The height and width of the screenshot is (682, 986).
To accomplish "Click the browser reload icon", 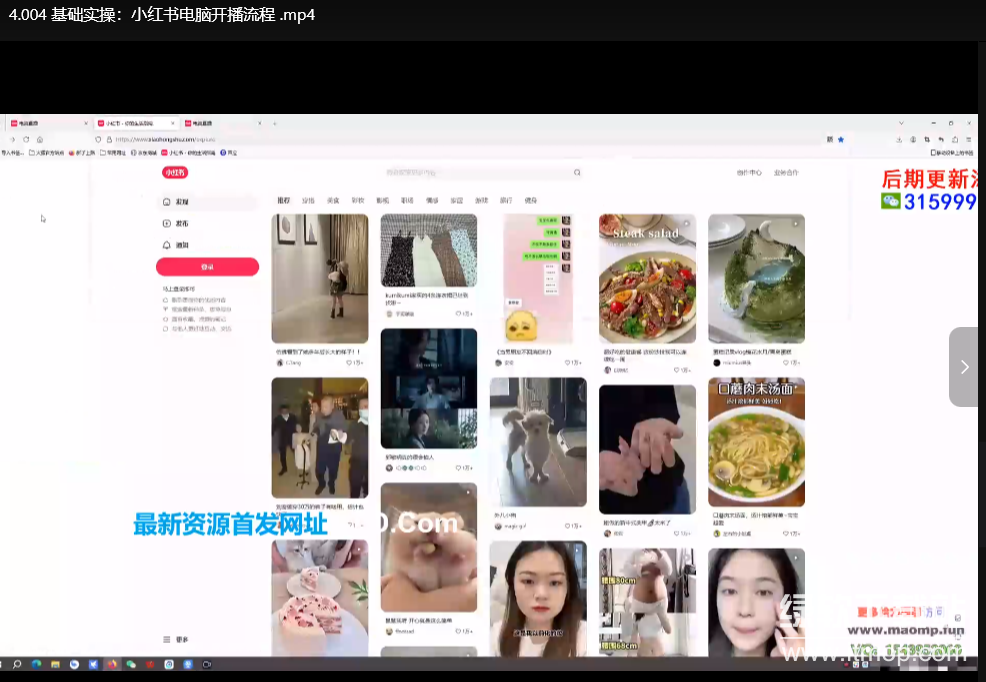I will [26, 139].
